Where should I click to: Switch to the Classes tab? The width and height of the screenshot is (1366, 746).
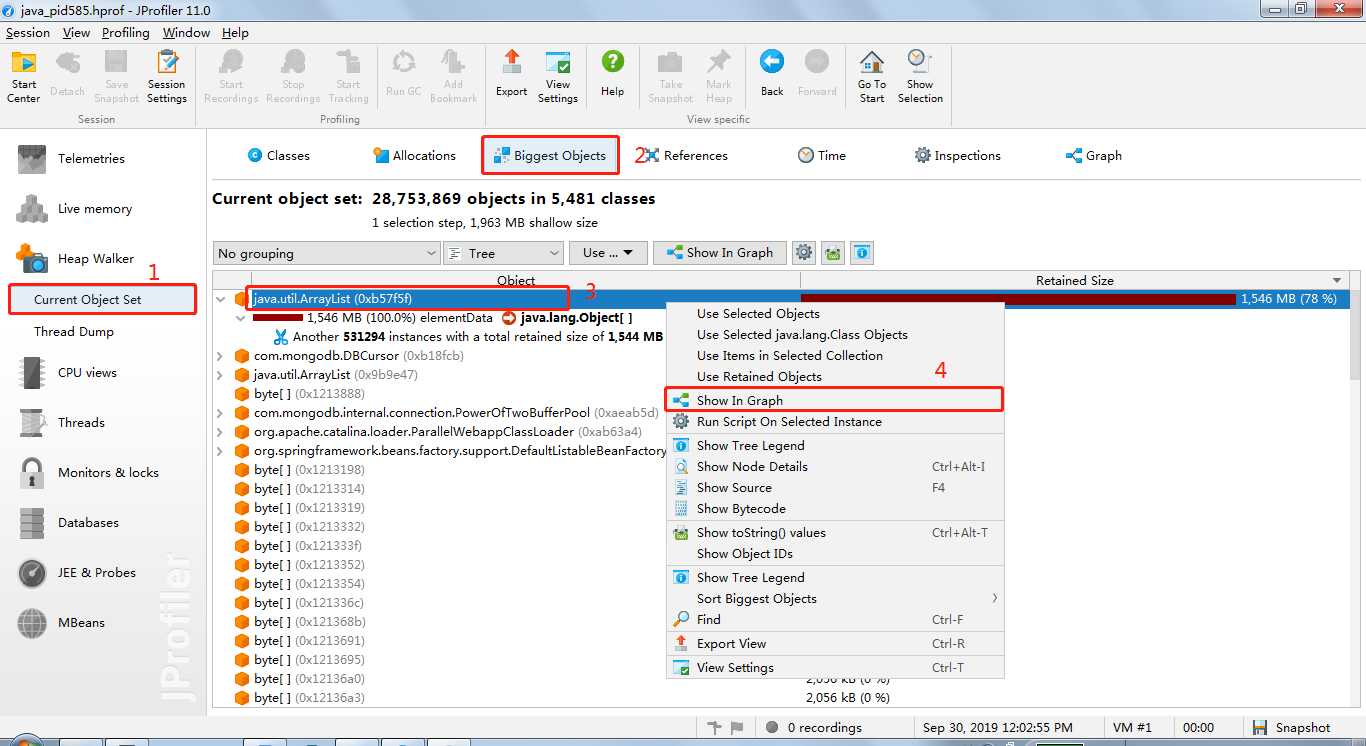click(279, 155)
